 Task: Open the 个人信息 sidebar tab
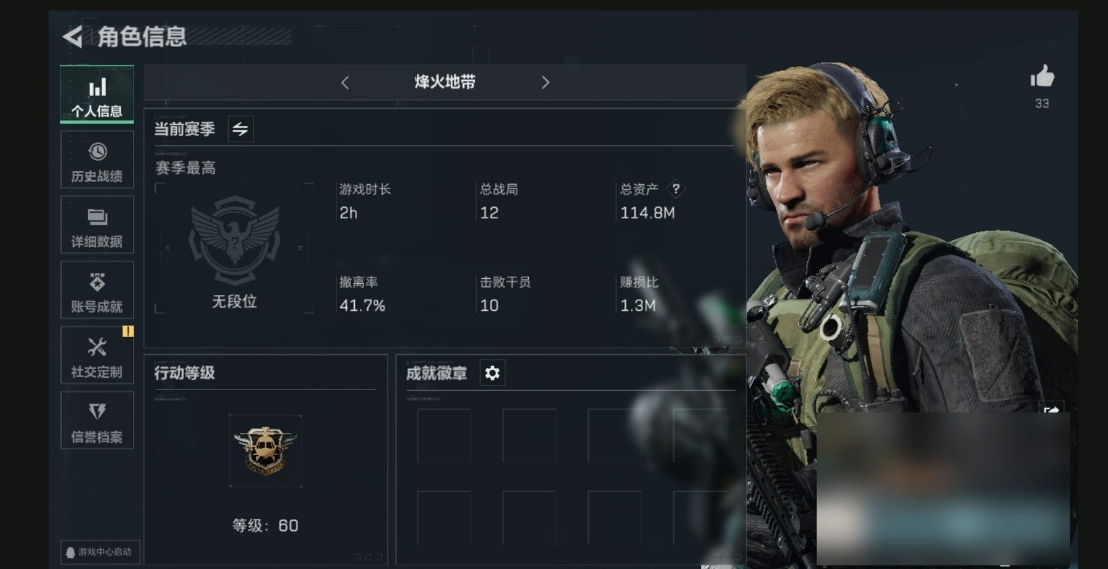[x=97, y=95]
